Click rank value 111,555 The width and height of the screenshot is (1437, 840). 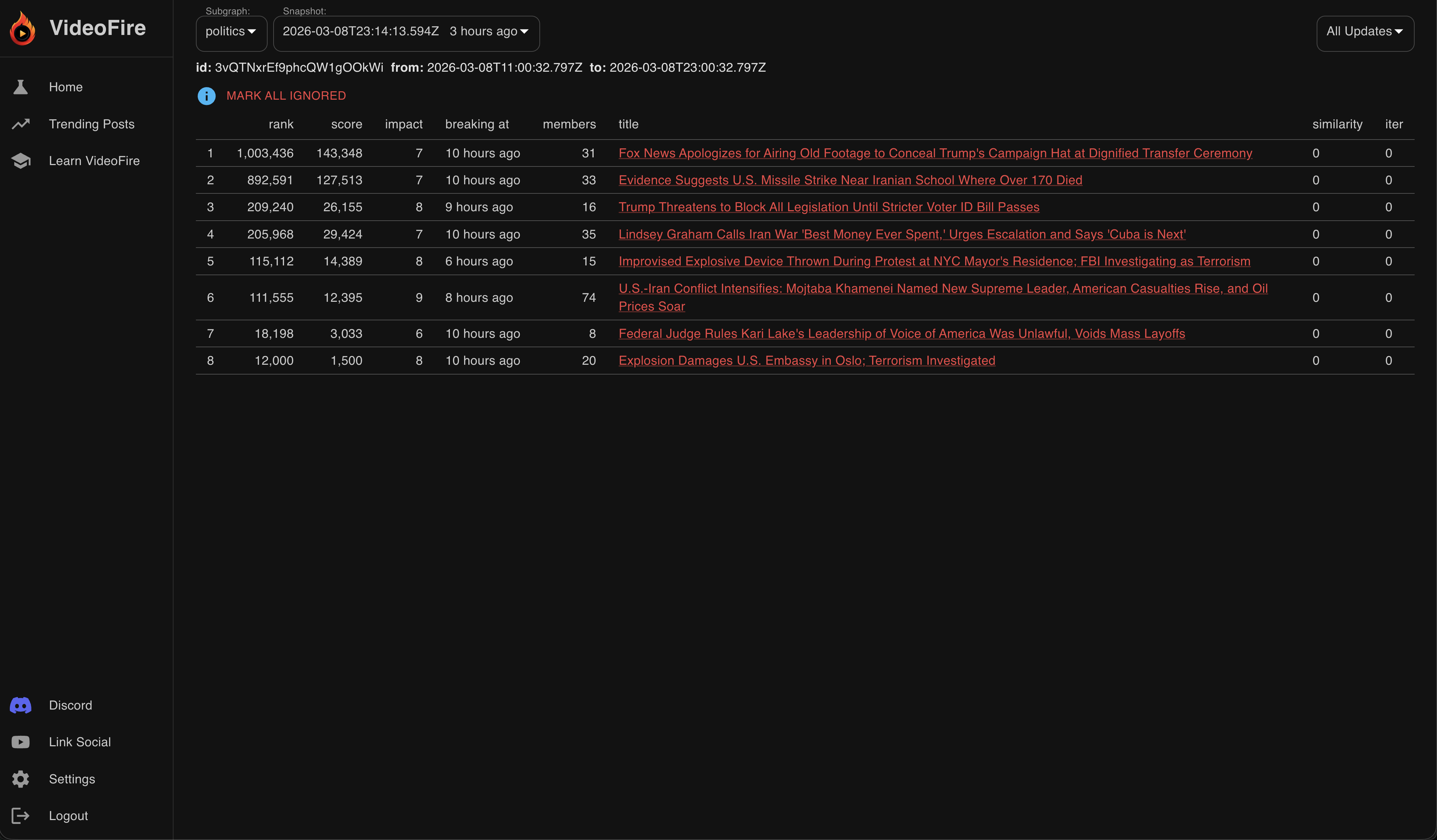tap(271, 297)
